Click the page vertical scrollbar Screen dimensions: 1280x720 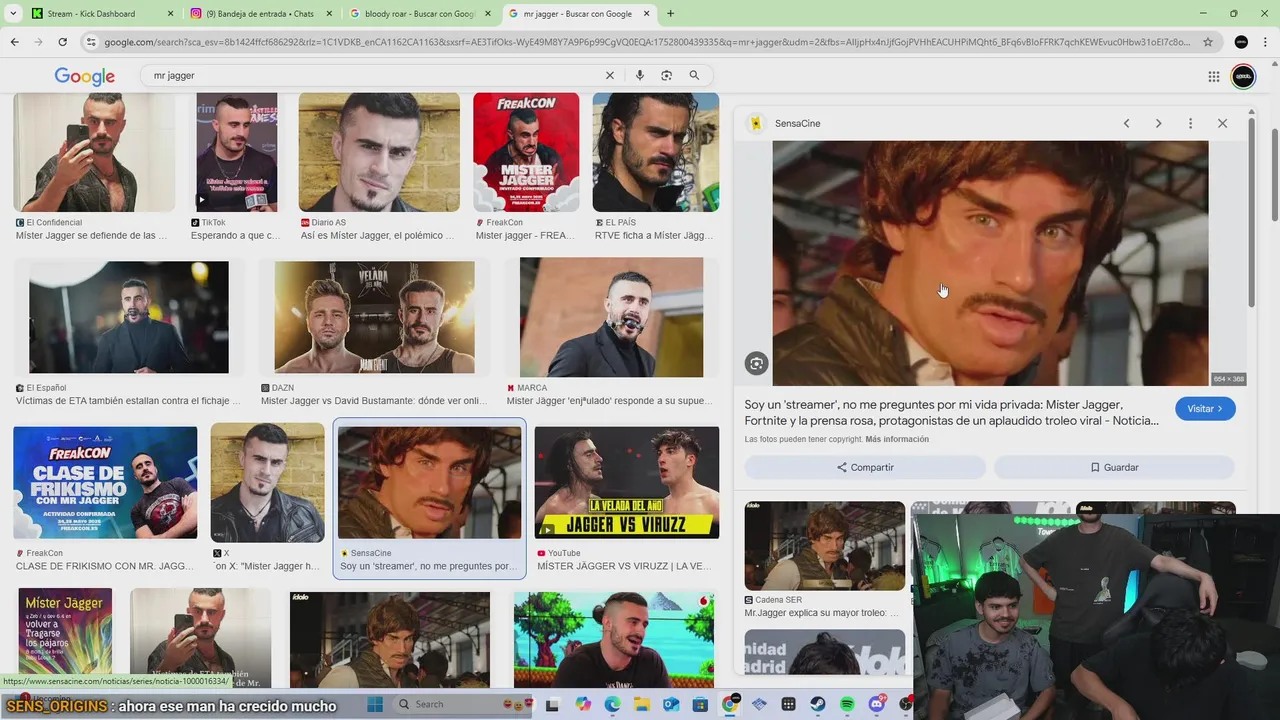(x=1274, y=175)
